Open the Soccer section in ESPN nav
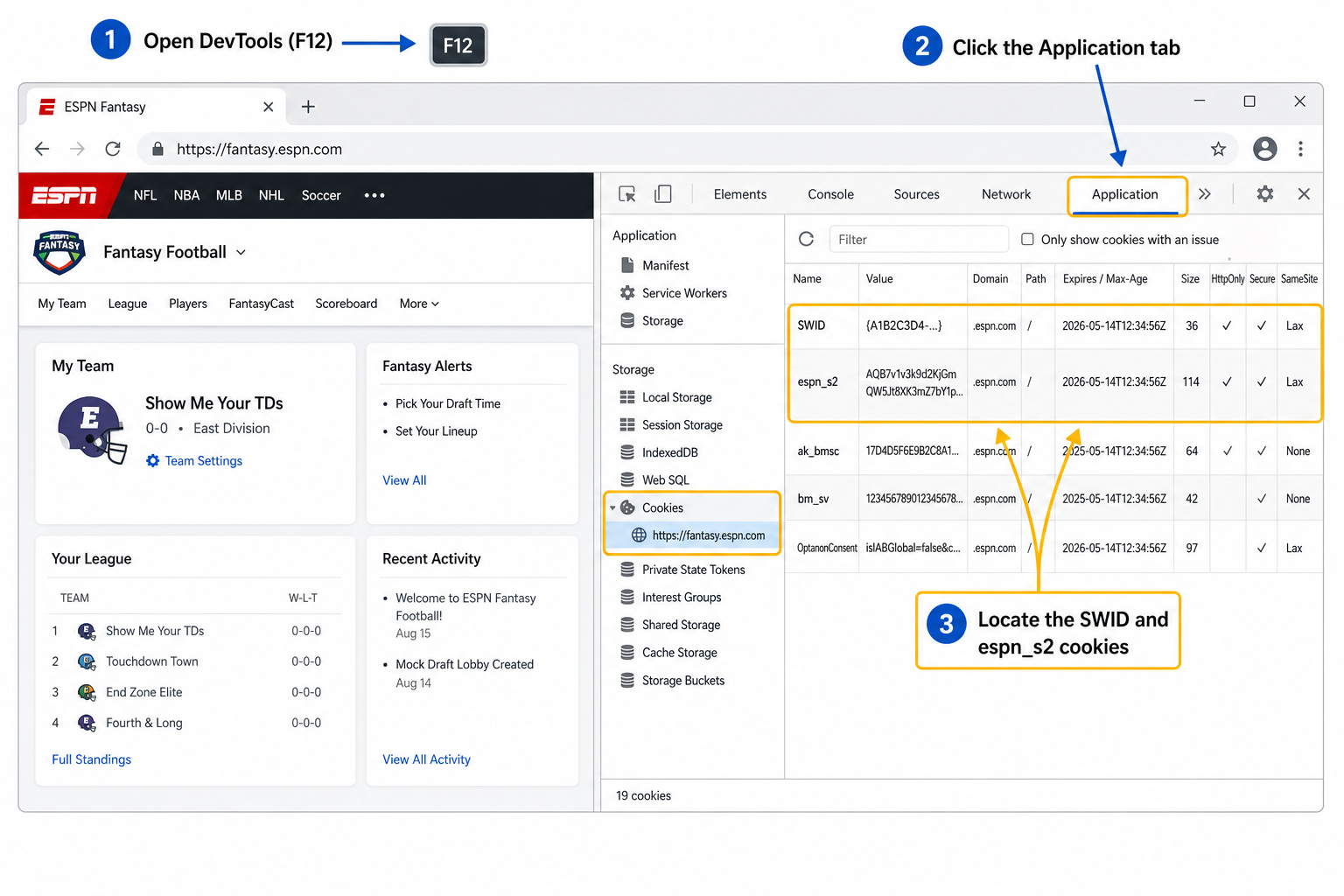This screenshot has height=896, width=1344. (321, 195)
